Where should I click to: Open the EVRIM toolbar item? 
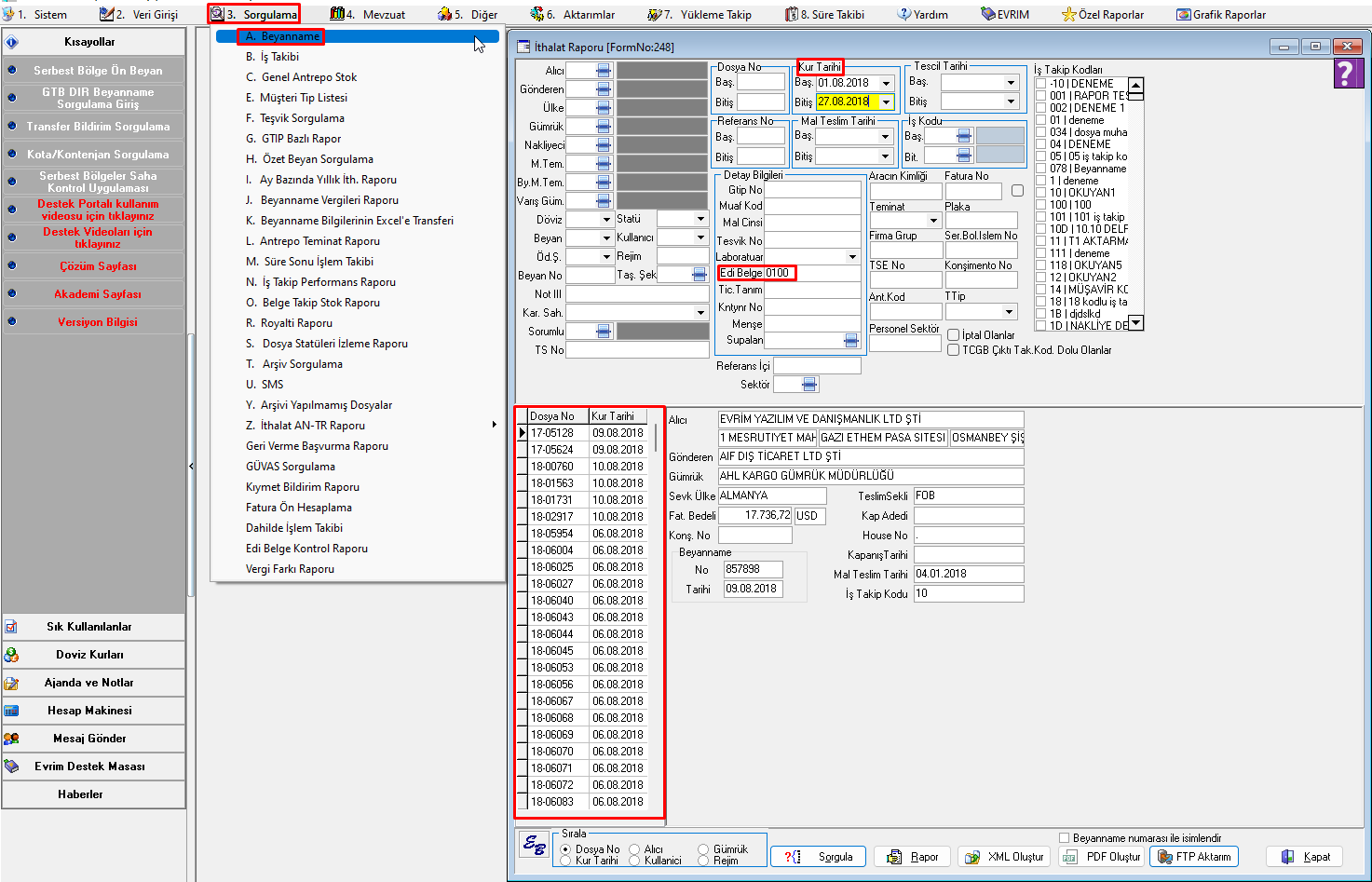click(1005, 14)
